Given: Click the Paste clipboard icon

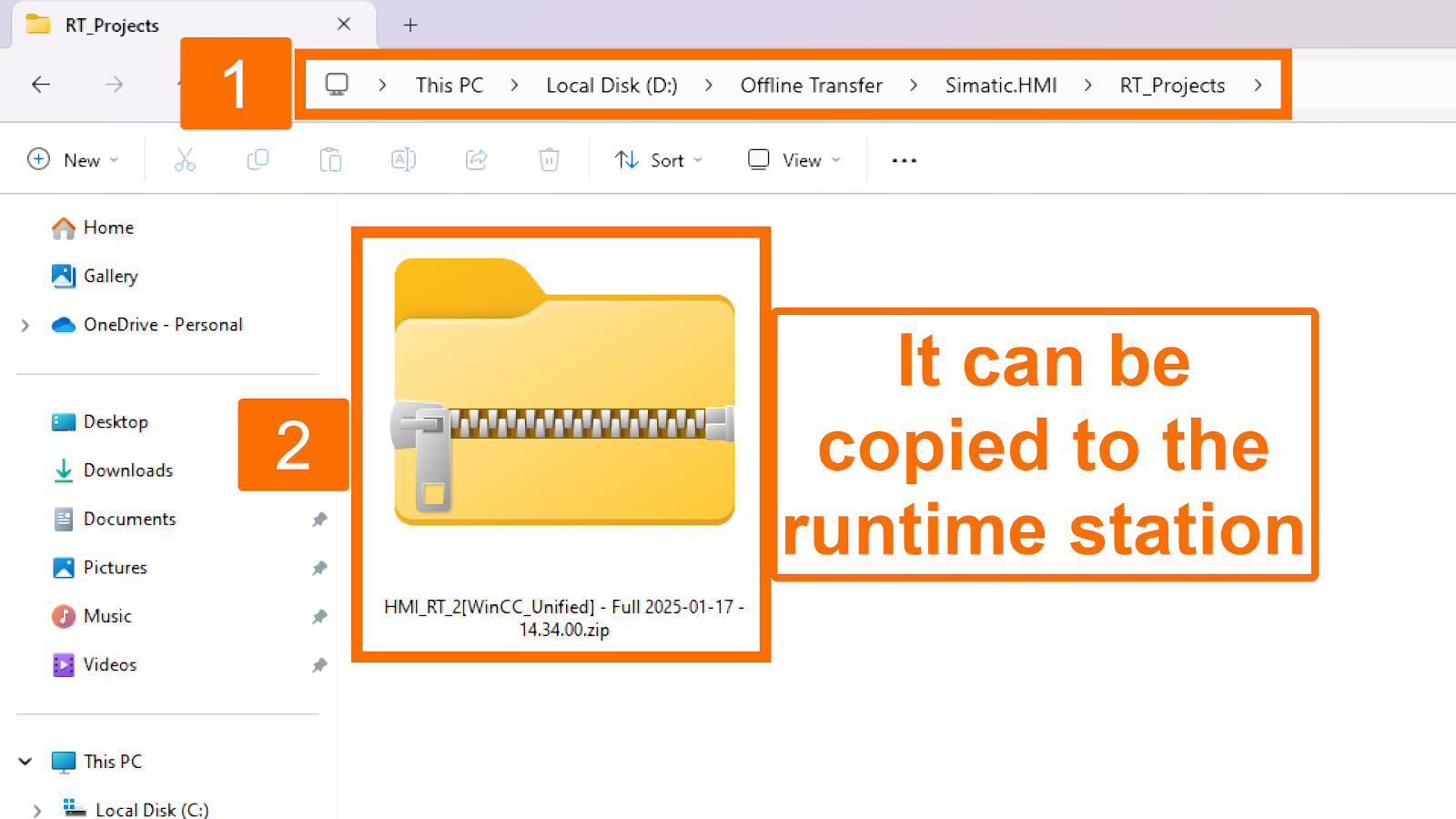Looking at the screenshot, I should 330,160.
